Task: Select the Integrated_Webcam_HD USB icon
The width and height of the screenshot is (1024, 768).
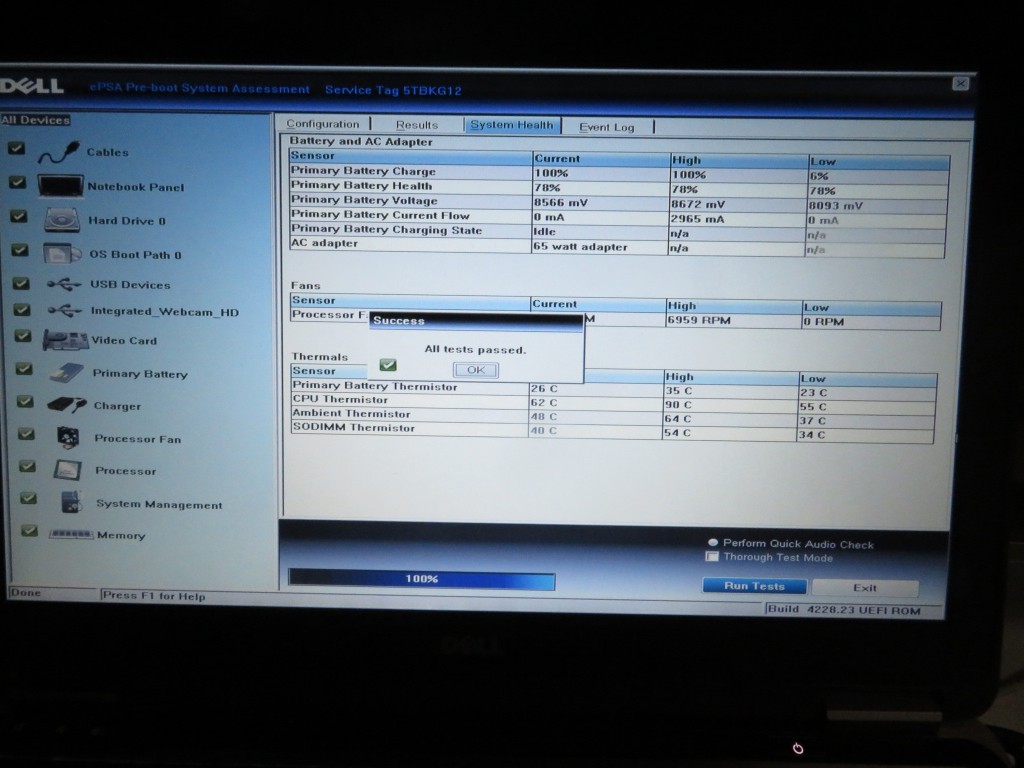Action: pos(65,310)
